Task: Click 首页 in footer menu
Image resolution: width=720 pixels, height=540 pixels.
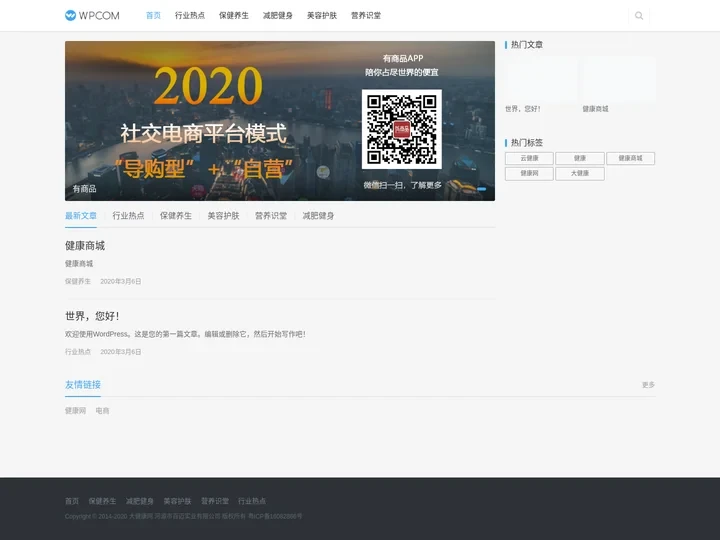Action: [x=72, y=501]
